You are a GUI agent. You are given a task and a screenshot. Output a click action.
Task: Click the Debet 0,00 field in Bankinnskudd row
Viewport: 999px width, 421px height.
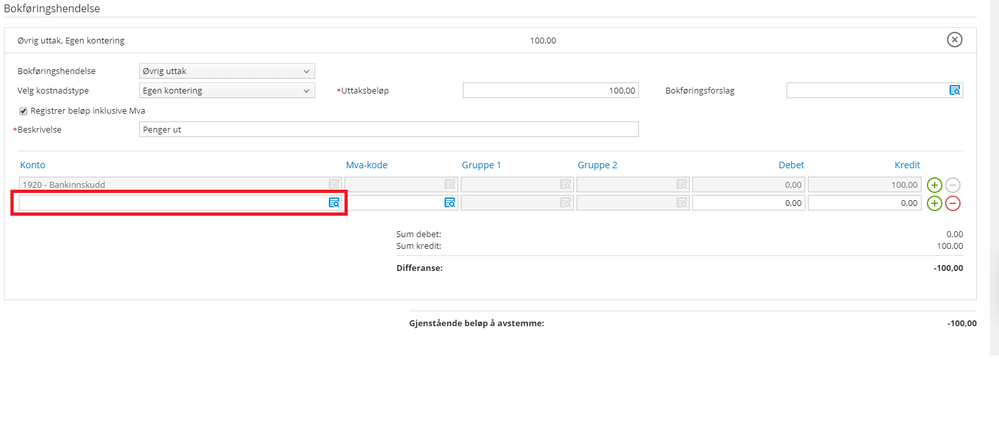(749, 185)
